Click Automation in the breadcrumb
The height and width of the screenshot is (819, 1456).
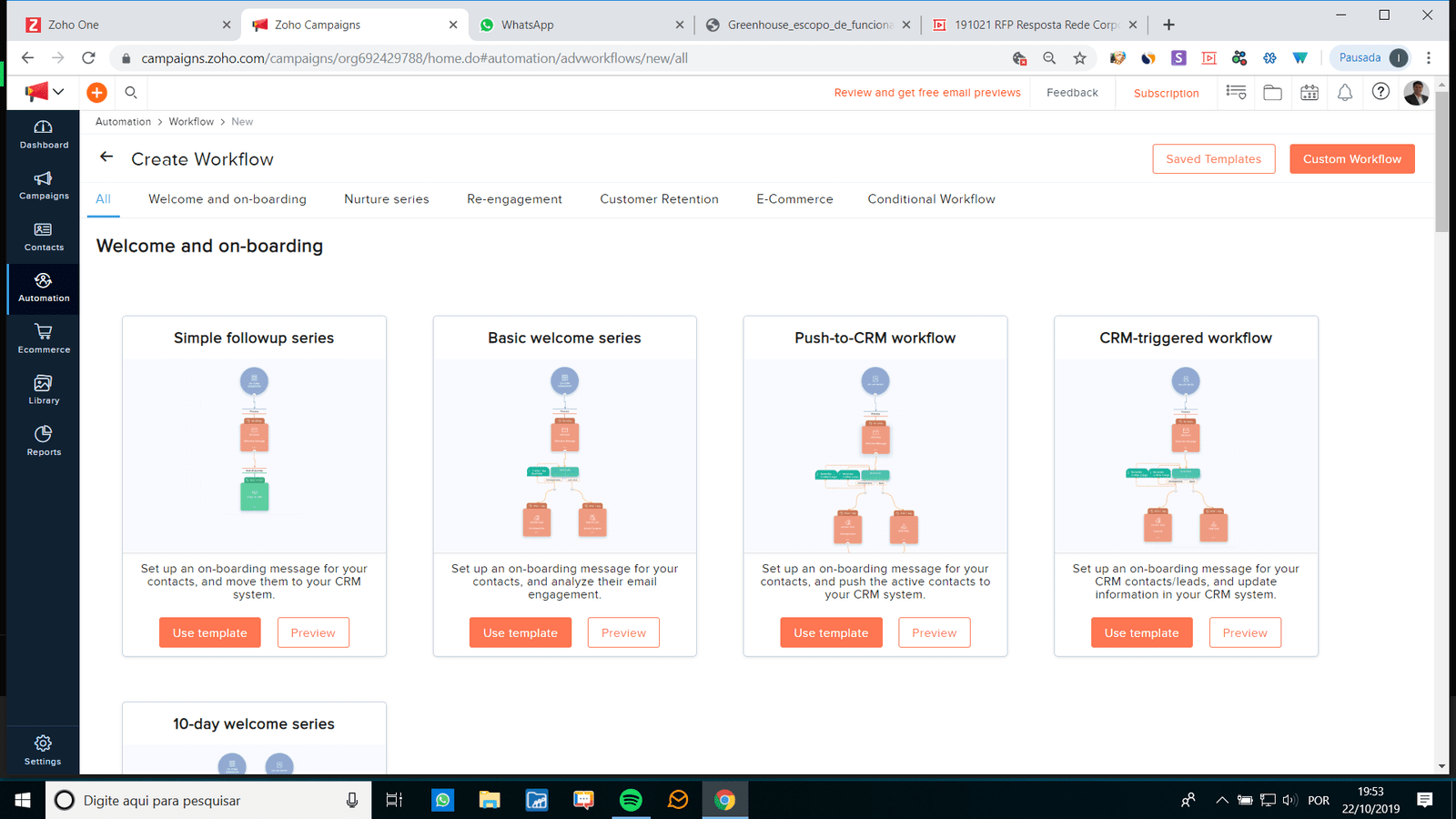click(124, 122)
